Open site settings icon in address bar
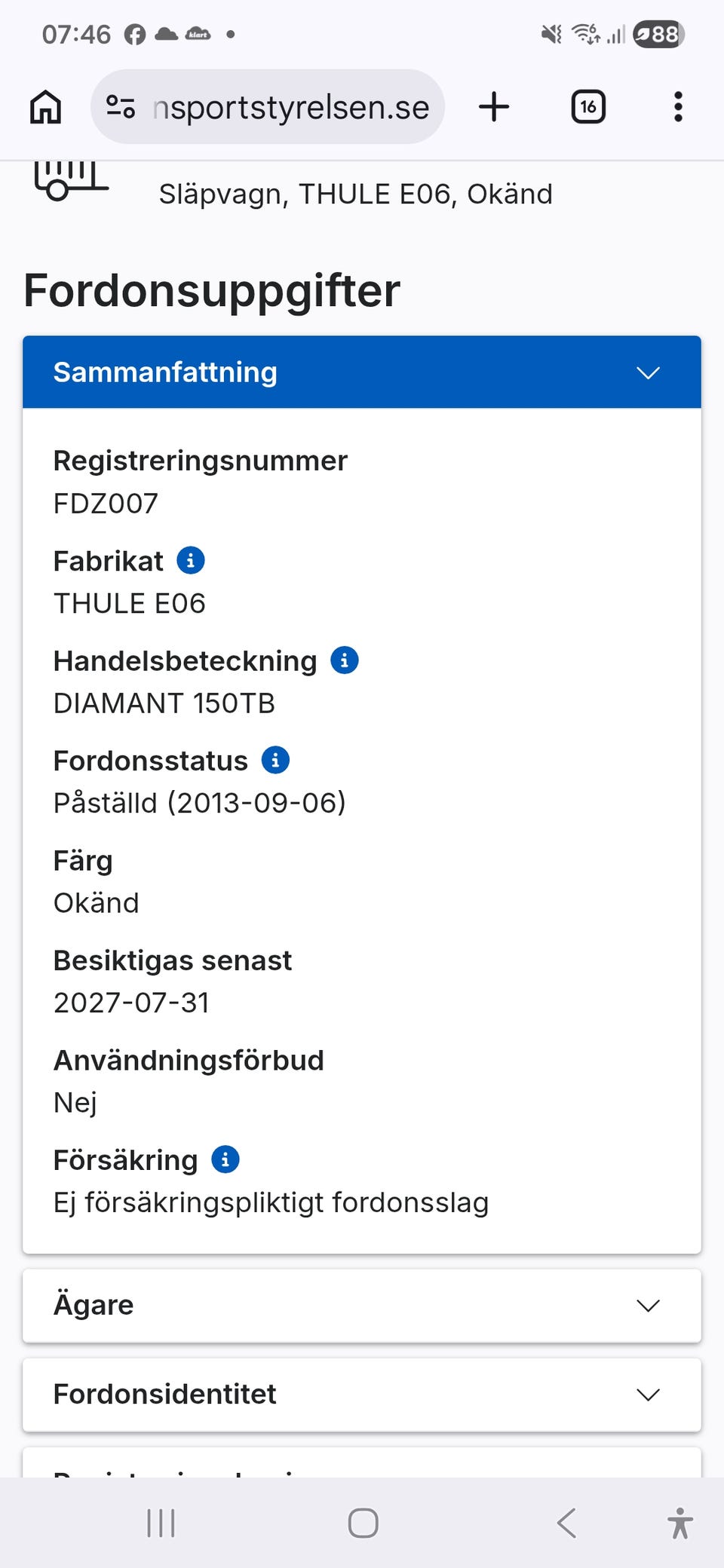724x1568 pixels. (x=121, y=107)
